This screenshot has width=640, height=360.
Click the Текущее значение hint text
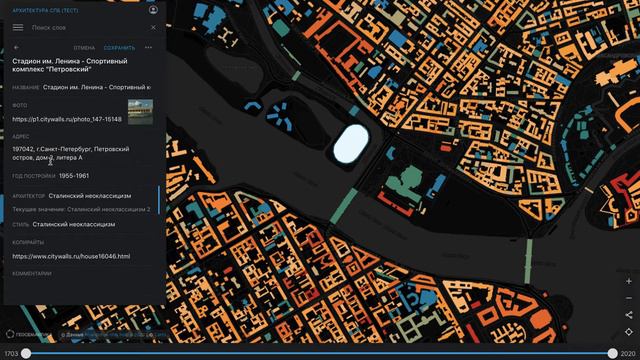point(81,209)
